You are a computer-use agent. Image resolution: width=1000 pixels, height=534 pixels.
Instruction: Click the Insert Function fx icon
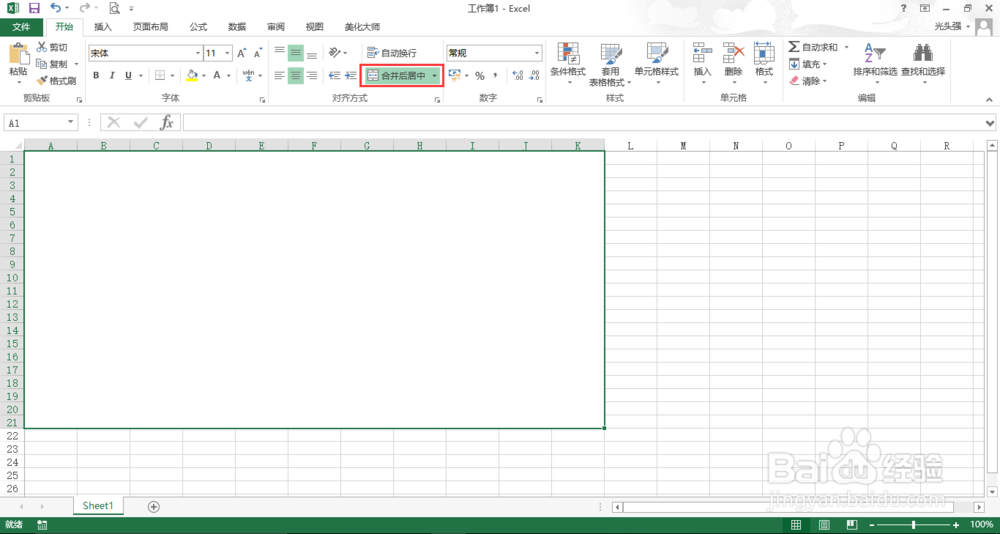pyautogui.click(x=166, y=122)
